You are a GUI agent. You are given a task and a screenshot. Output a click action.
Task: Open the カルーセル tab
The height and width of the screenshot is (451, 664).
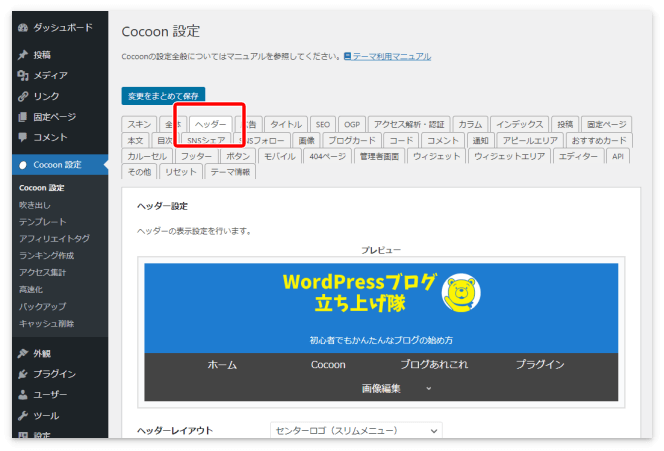click(x=147, y=156)
